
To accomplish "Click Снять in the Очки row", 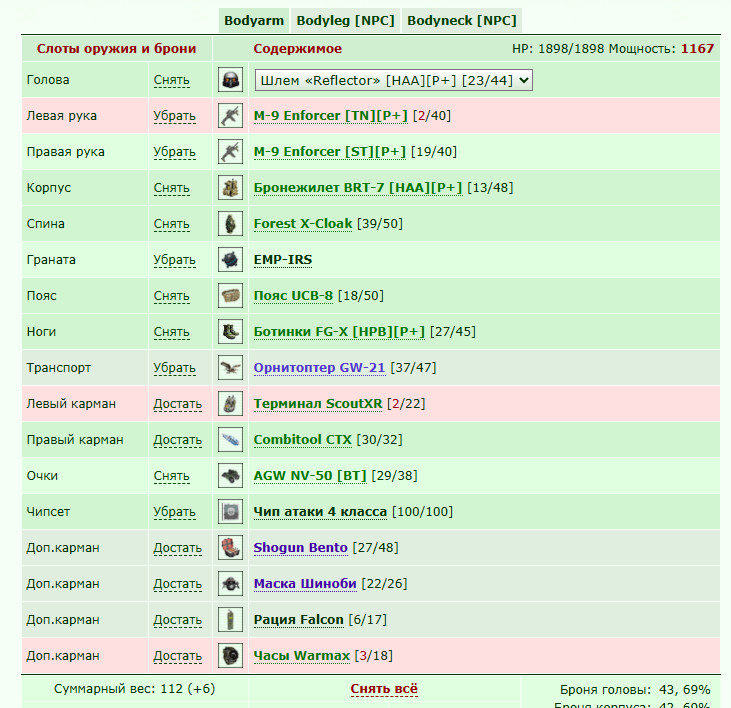I will point(172,476).
